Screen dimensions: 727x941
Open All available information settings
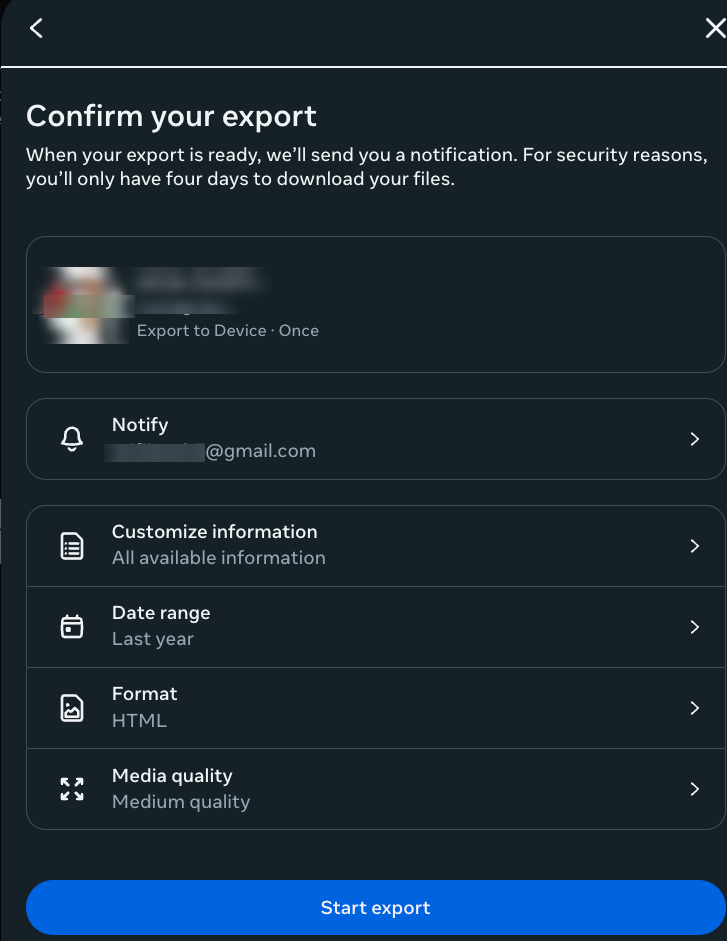click(375, 545)
